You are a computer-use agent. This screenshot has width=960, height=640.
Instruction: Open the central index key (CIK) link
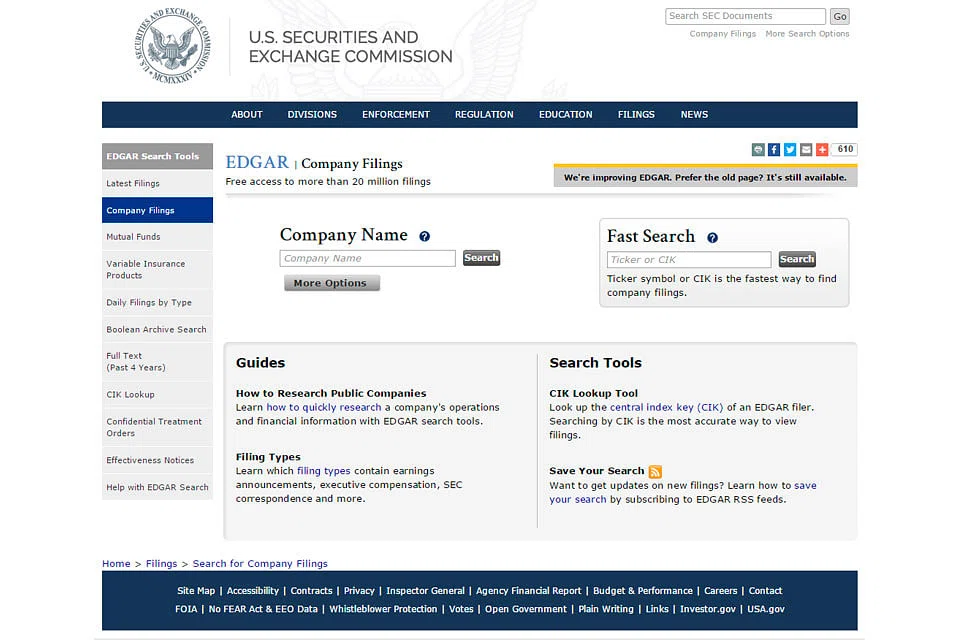[666, 407]
